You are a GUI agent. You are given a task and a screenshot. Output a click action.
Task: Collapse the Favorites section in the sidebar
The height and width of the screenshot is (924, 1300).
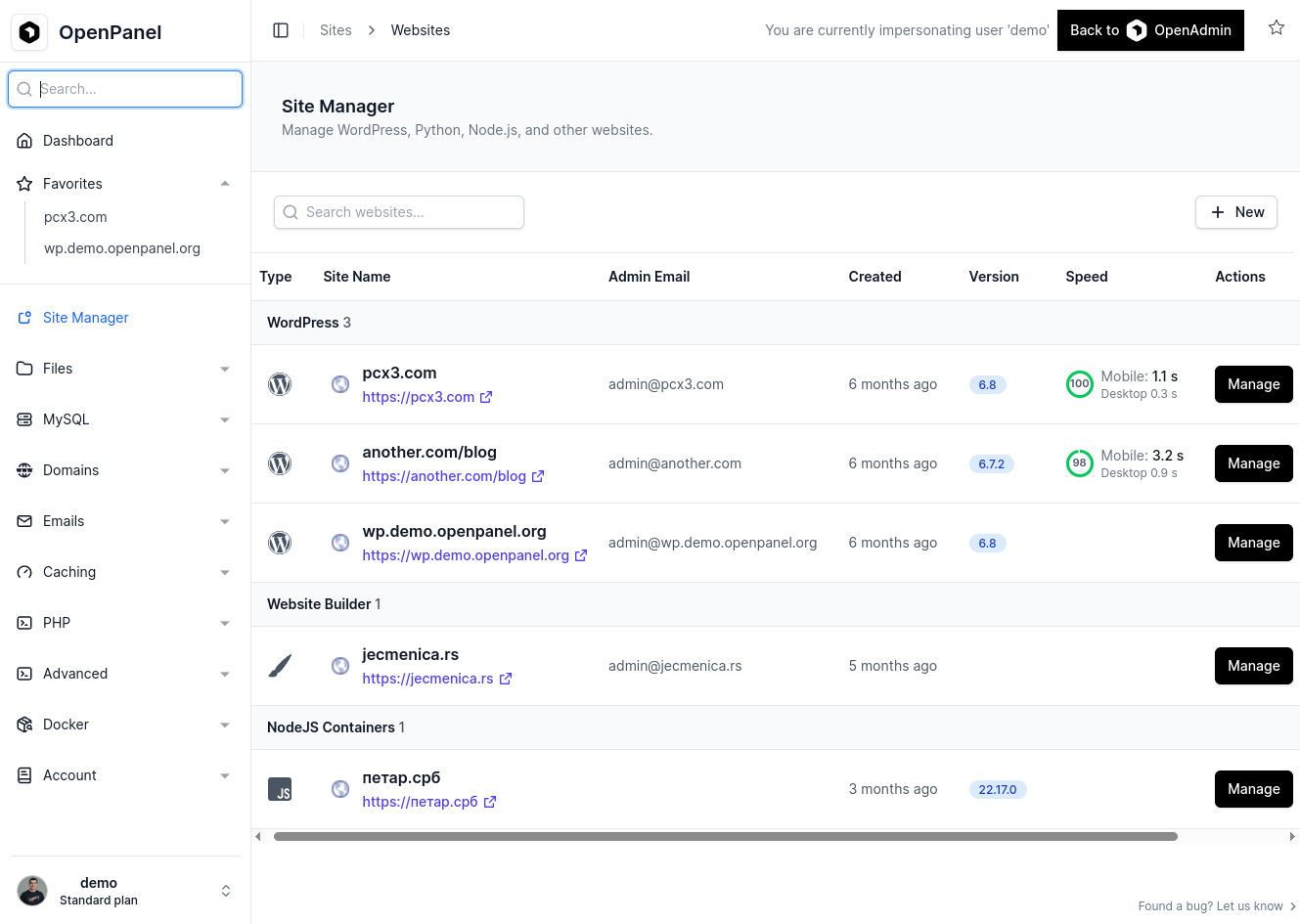coord(224,183)
